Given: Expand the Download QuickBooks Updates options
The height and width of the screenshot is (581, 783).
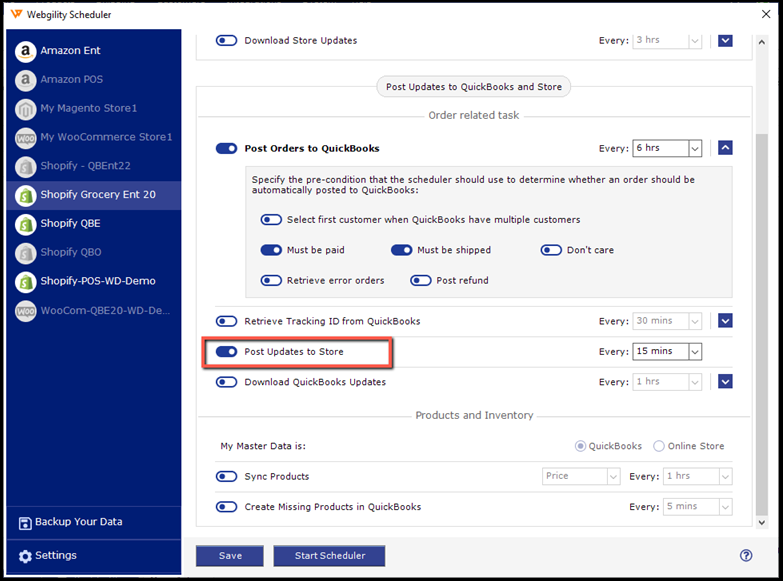Looking at the screenshot, I should pyautogui.click(x=725, y=382).
